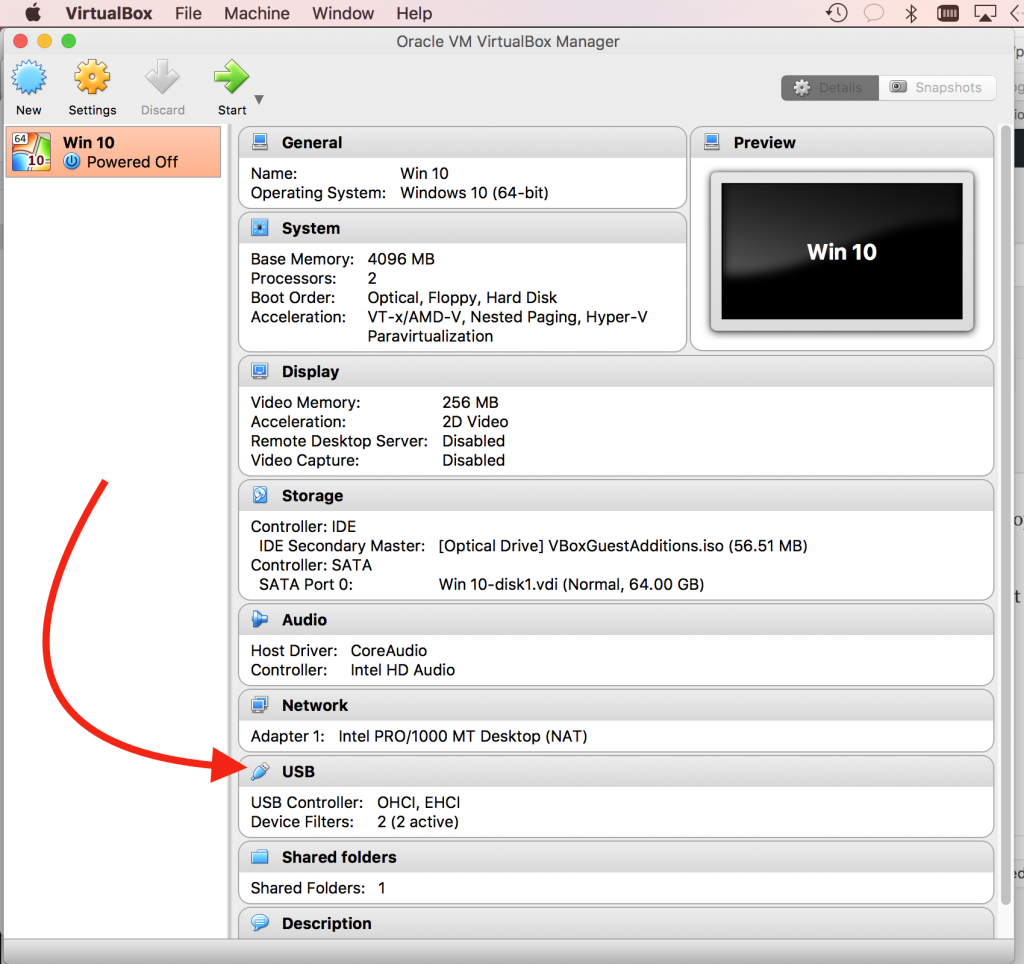The width and height of the screenshot is (1024, 964).
Task: Click the Preview section icon
Action: [x=712, y=142]
